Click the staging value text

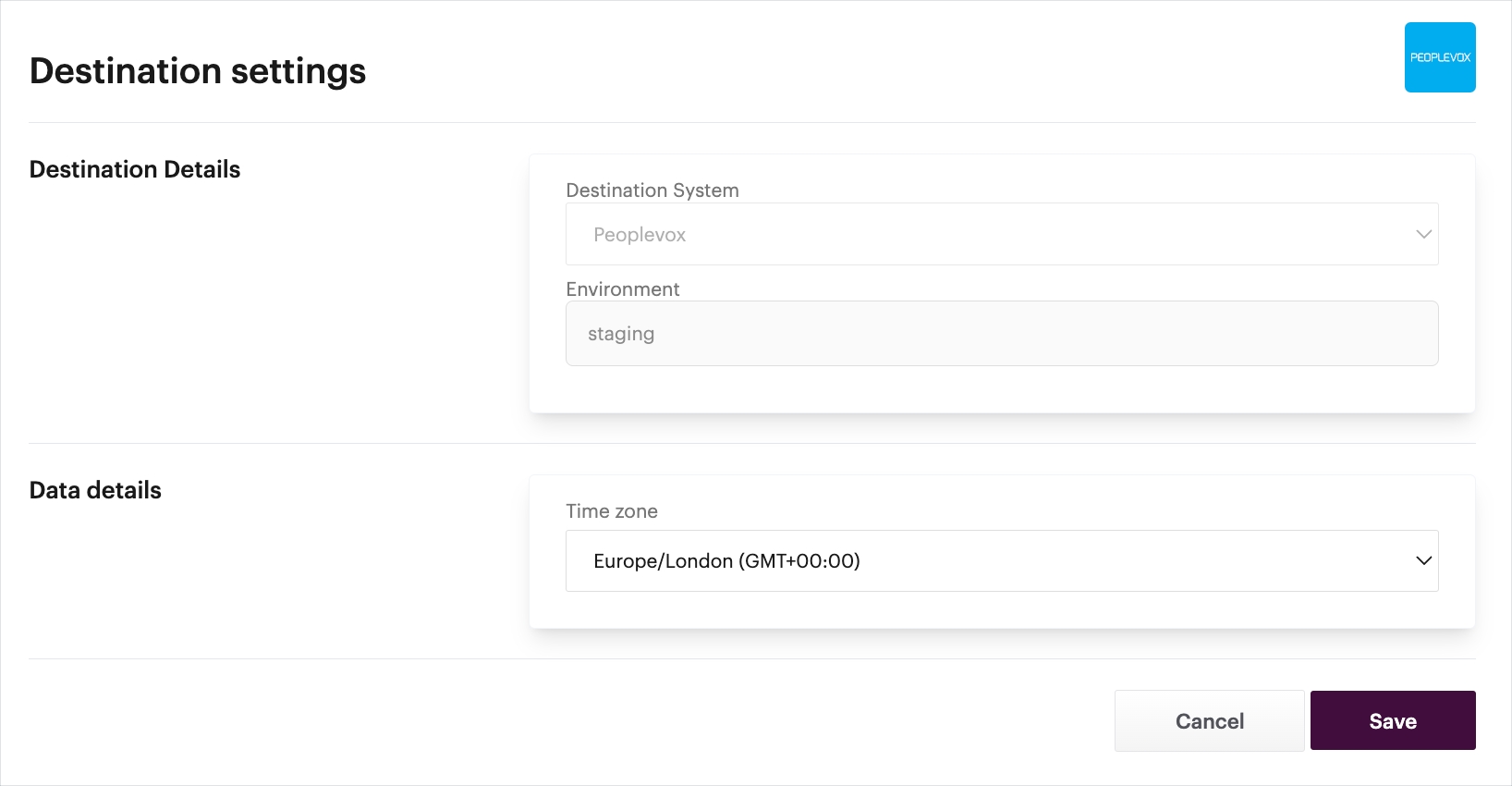(x=620, y=334)
